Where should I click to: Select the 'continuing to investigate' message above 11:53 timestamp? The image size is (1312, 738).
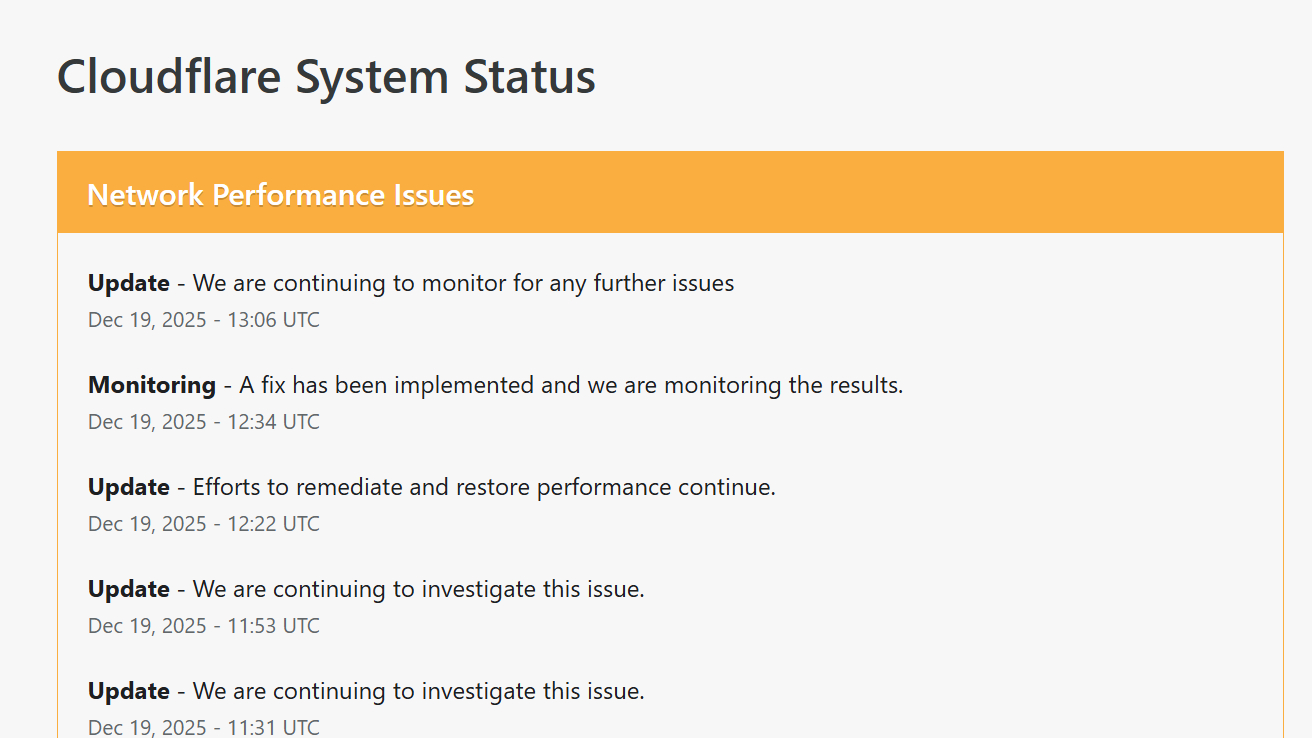(x=418, y=589)
